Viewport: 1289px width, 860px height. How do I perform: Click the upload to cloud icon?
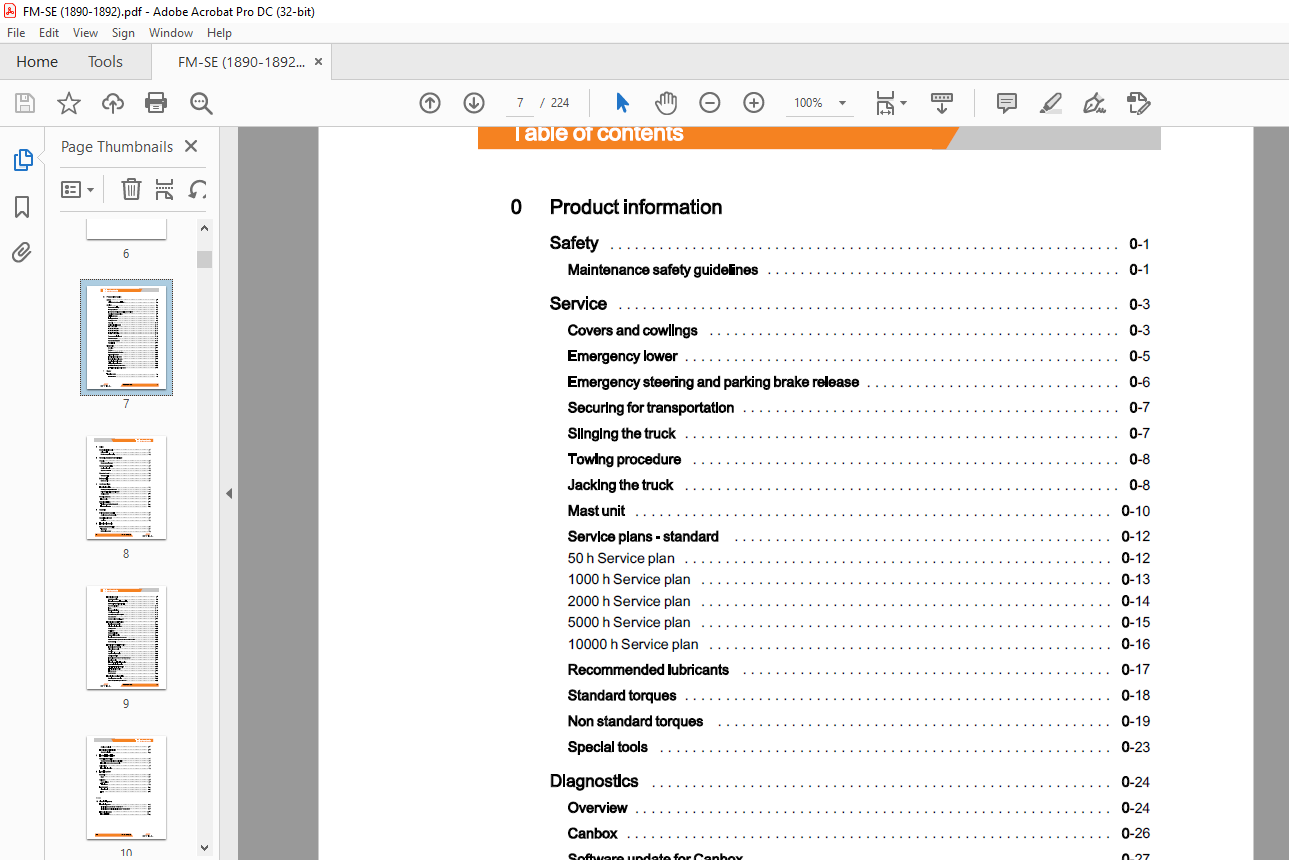click(x=113, y=103)
